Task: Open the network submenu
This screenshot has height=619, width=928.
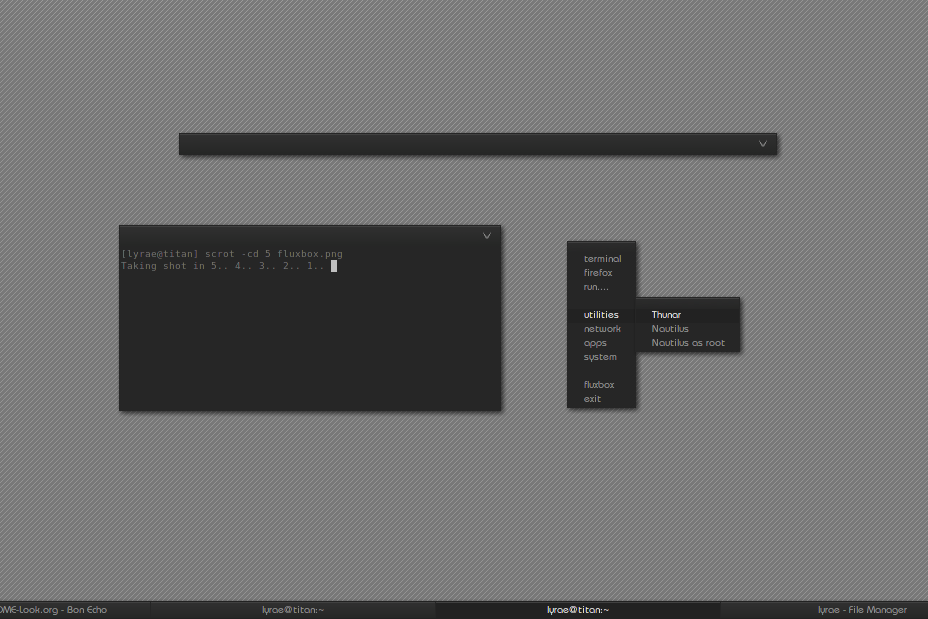Action: [602, 329]
